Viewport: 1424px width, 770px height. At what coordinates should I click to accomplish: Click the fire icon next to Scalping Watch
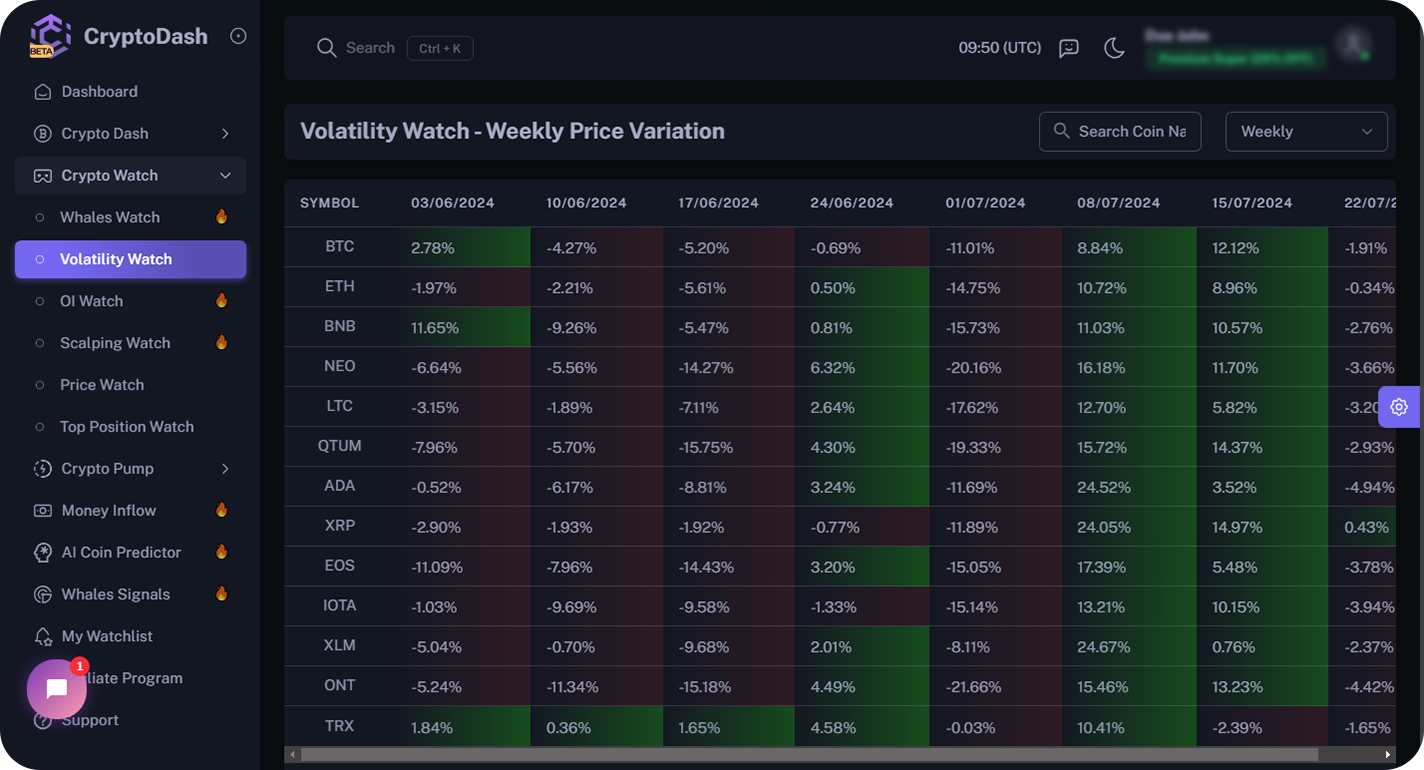tap(222, 343)
